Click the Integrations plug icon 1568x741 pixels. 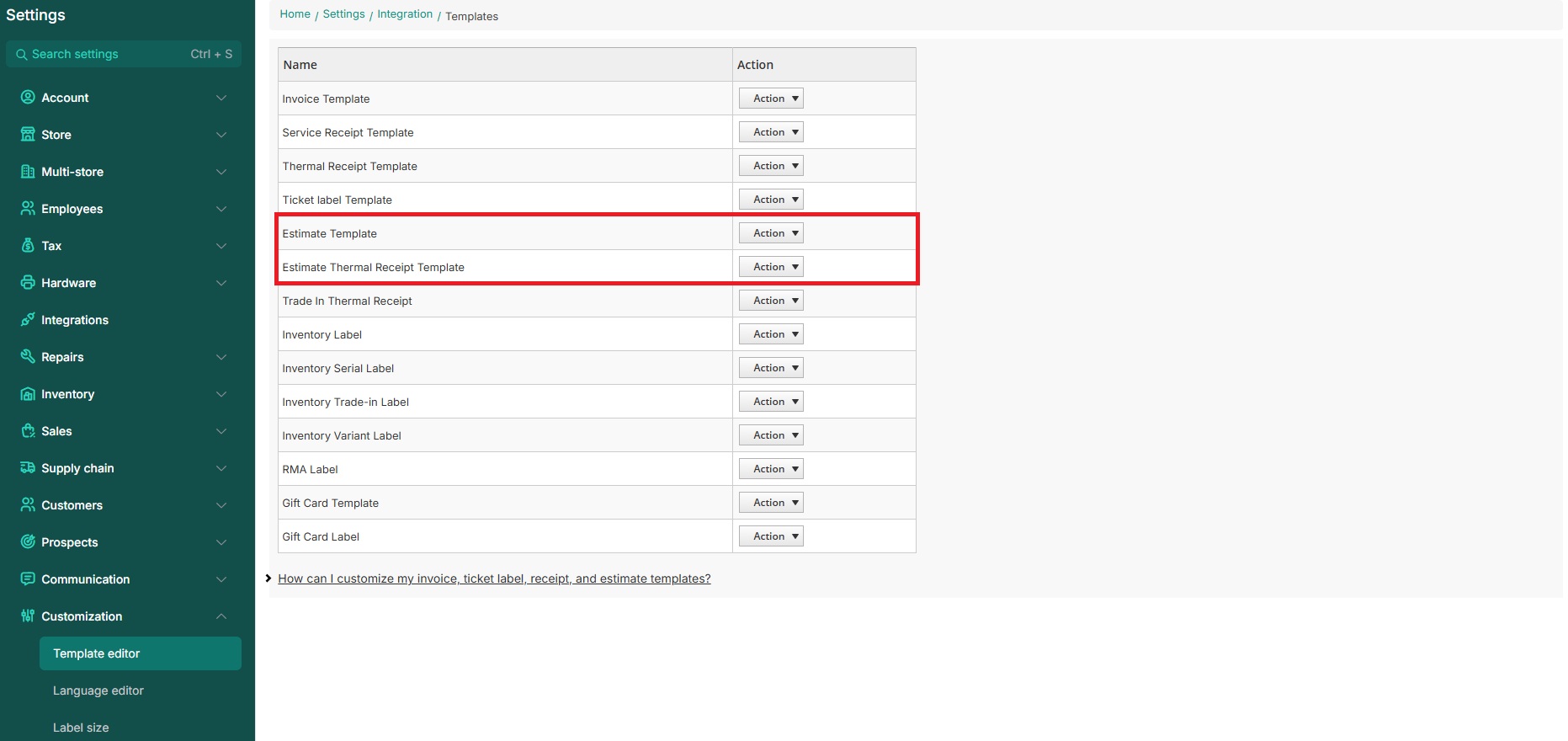click(x=28, y=320)
